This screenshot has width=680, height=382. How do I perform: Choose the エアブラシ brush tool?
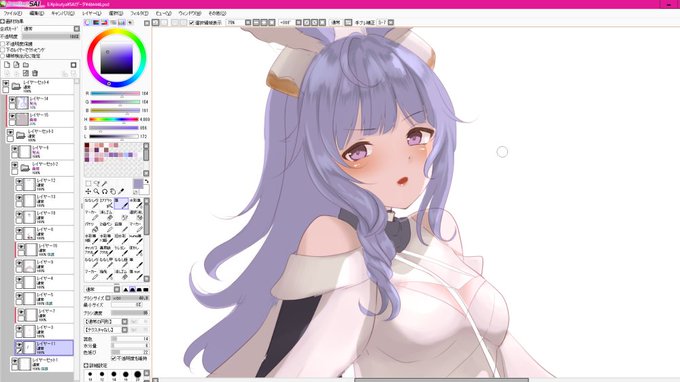106,203
